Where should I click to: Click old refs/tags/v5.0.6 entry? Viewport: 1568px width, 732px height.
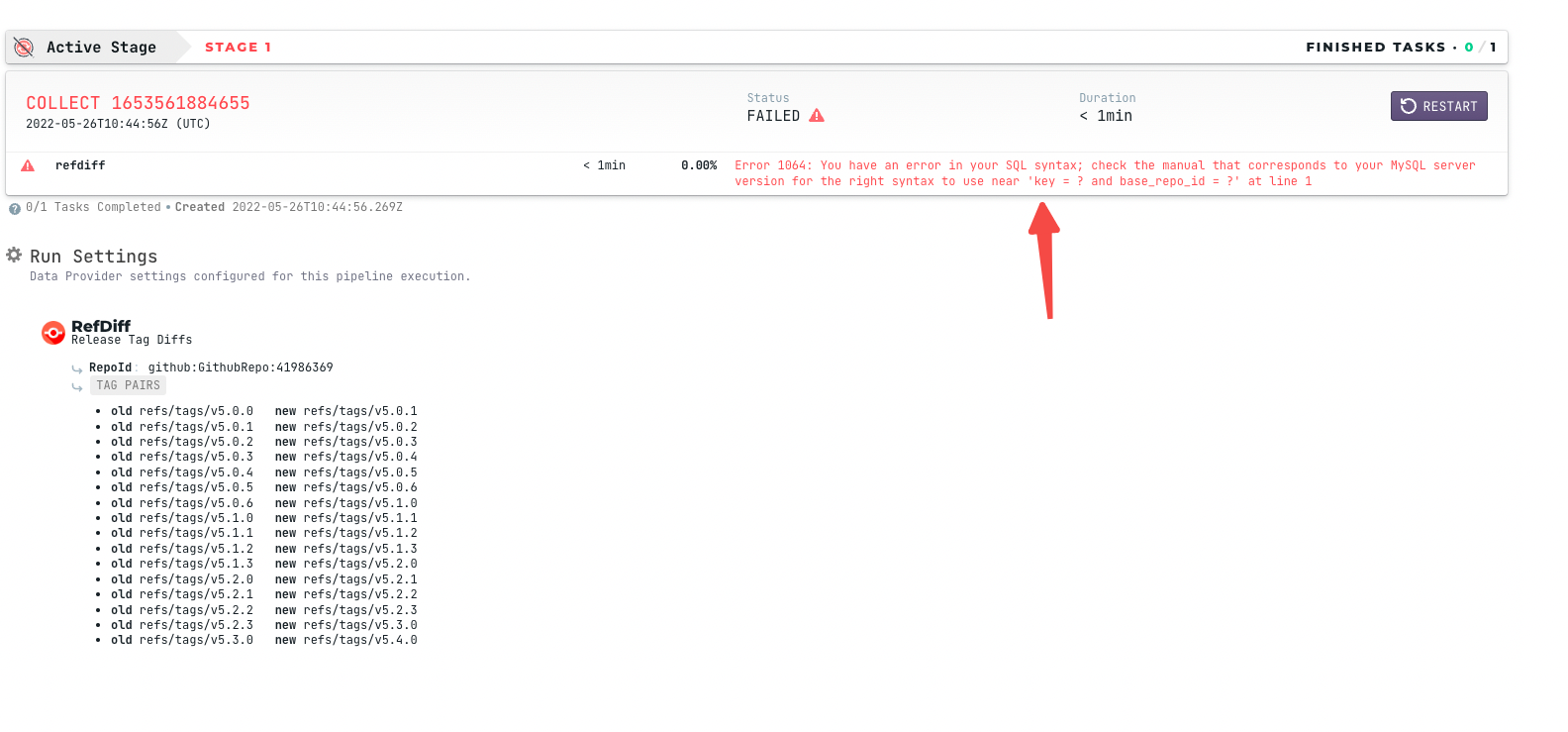coord(182,503)
